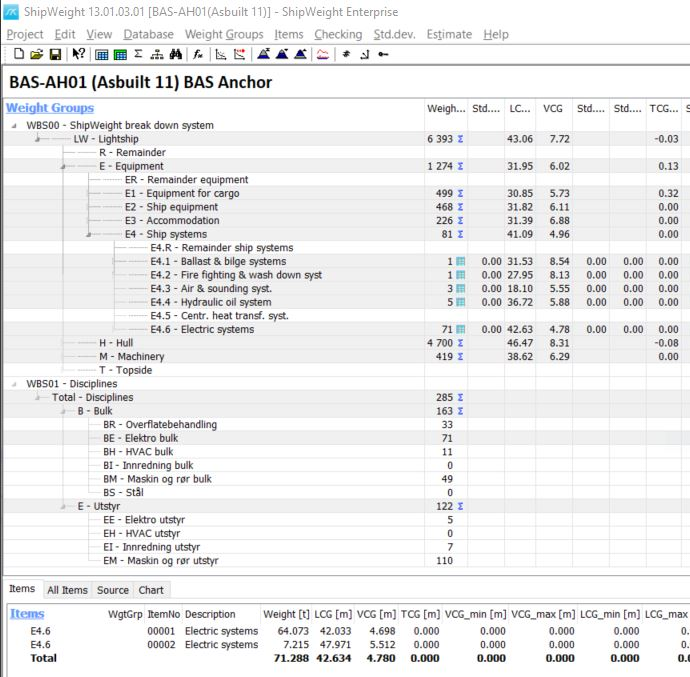Select the H - Hull tree row
This screenshot has height=677, width=690.
tap(118, 343)
